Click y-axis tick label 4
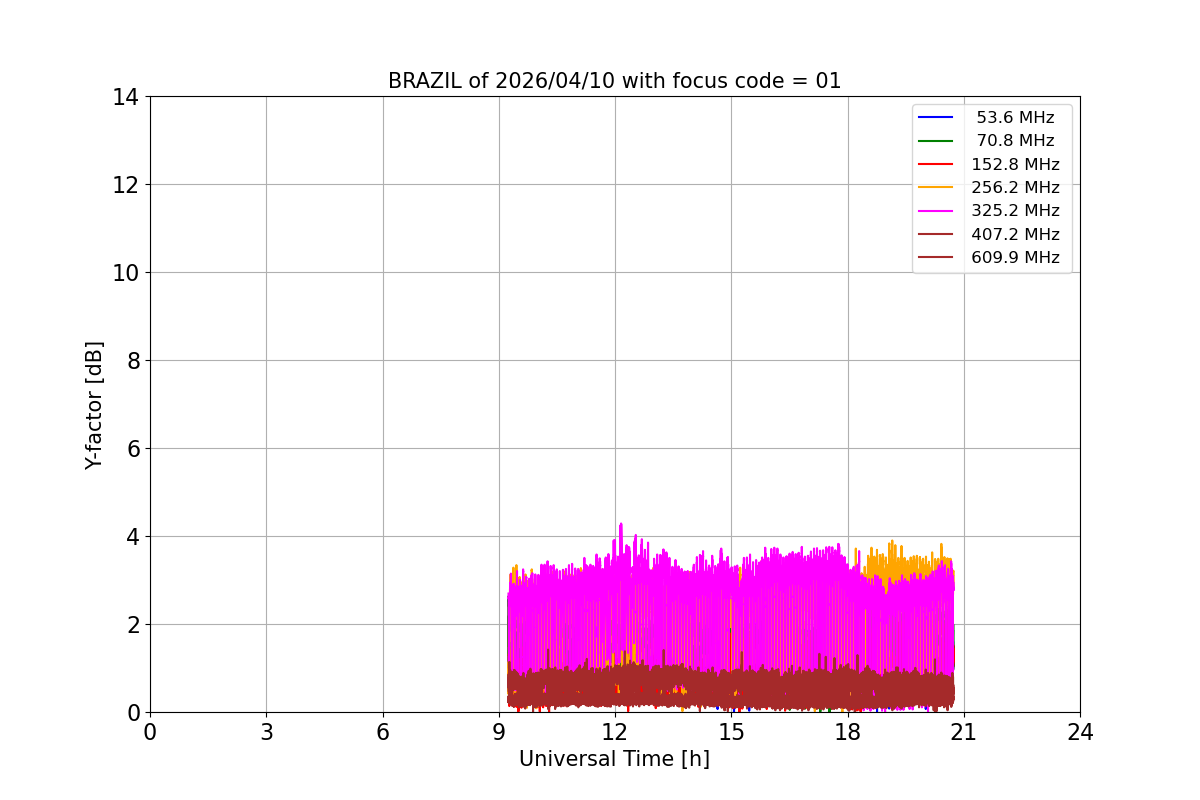The height and width of the screenshot is (800, 1200). pyautogui.click(x=132, y=537)
